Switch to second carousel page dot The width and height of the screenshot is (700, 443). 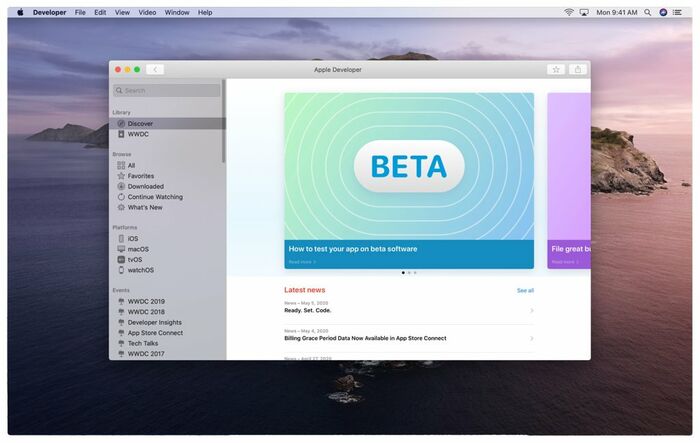click(409, 272)
